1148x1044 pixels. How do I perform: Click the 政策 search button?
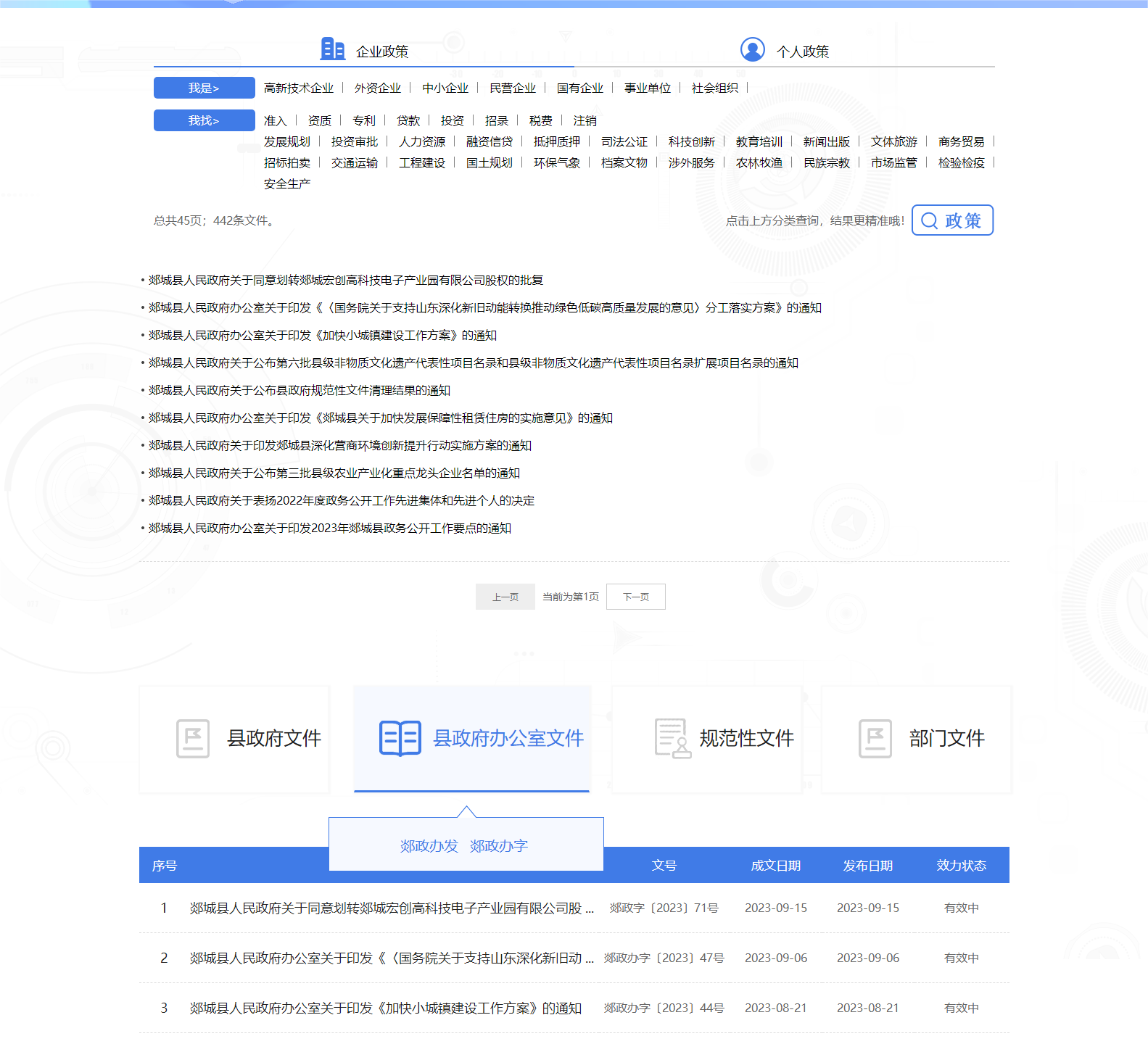click(952, 220)
